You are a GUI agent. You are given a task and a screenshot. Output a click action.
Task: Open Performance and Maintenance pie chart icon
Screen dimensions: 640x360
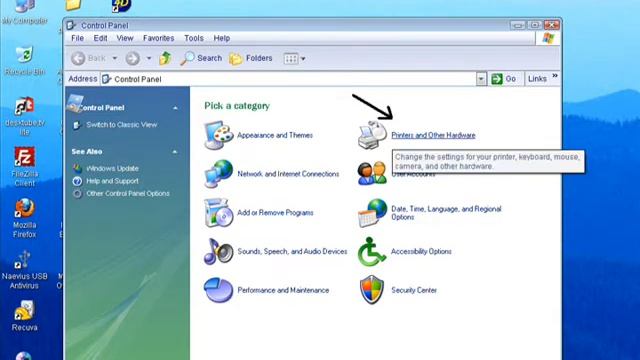click(218, 290)
